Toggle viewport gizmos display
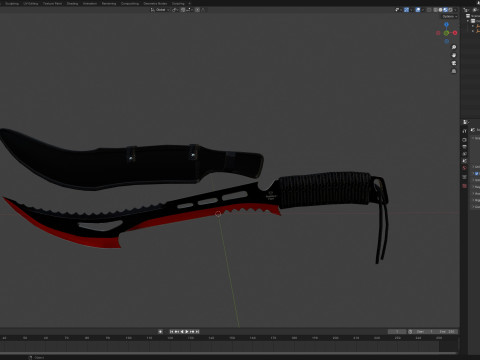480x360 pixels. [406, 10]
